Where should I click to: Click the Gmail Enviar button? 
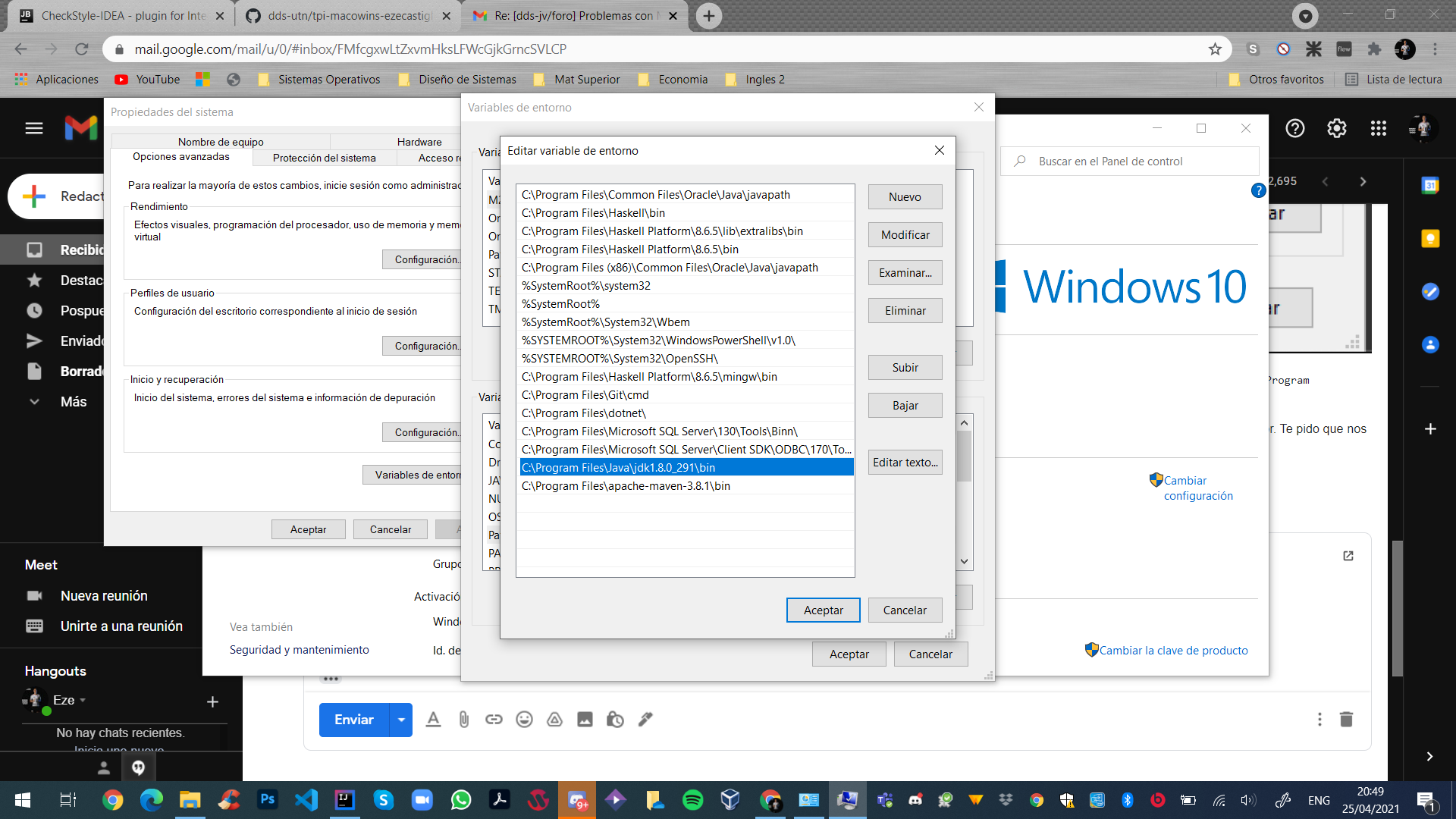click(x=354, y=720)
